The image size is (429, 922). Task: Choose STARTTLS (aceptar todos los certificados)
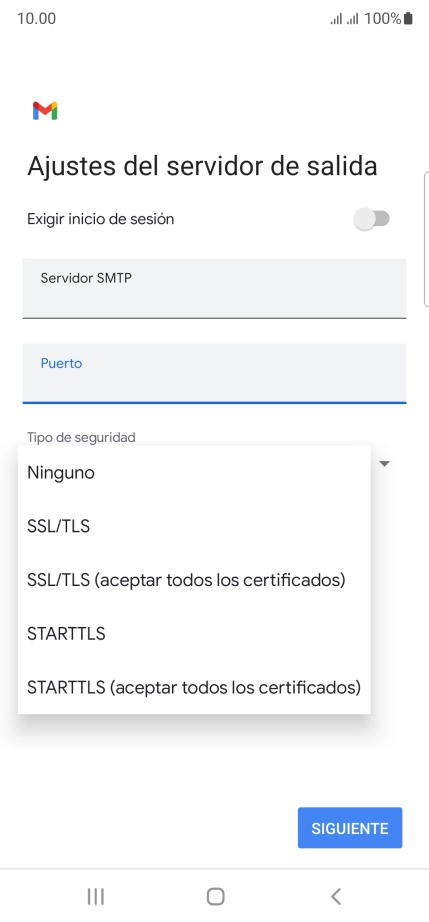tap(194, 687)
